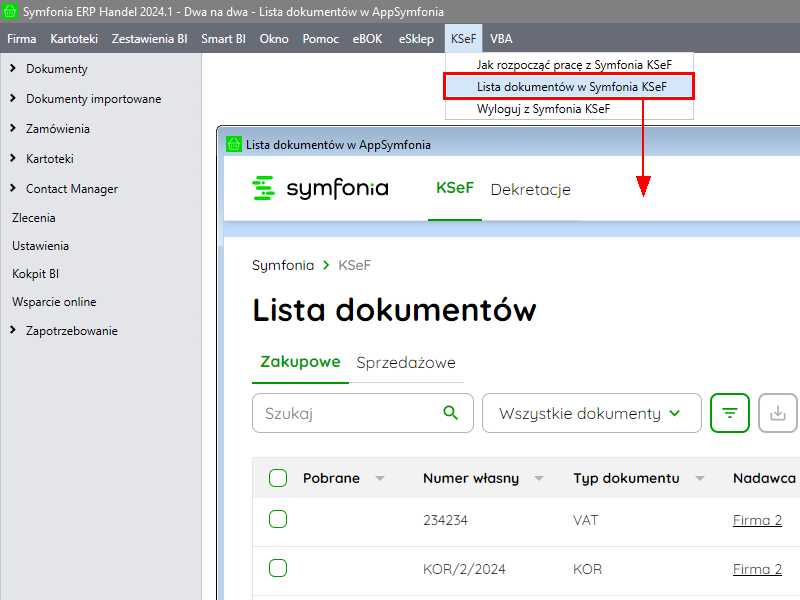Click the magnifier search icon

point(451,412)
